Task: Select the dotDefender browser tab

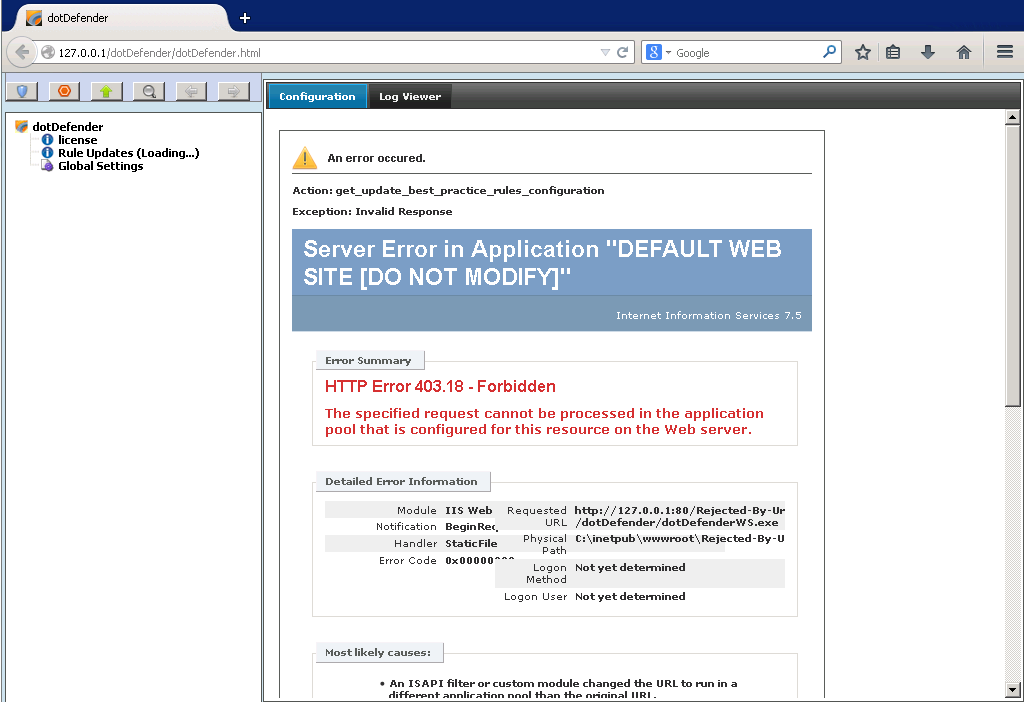Action: 121,18
